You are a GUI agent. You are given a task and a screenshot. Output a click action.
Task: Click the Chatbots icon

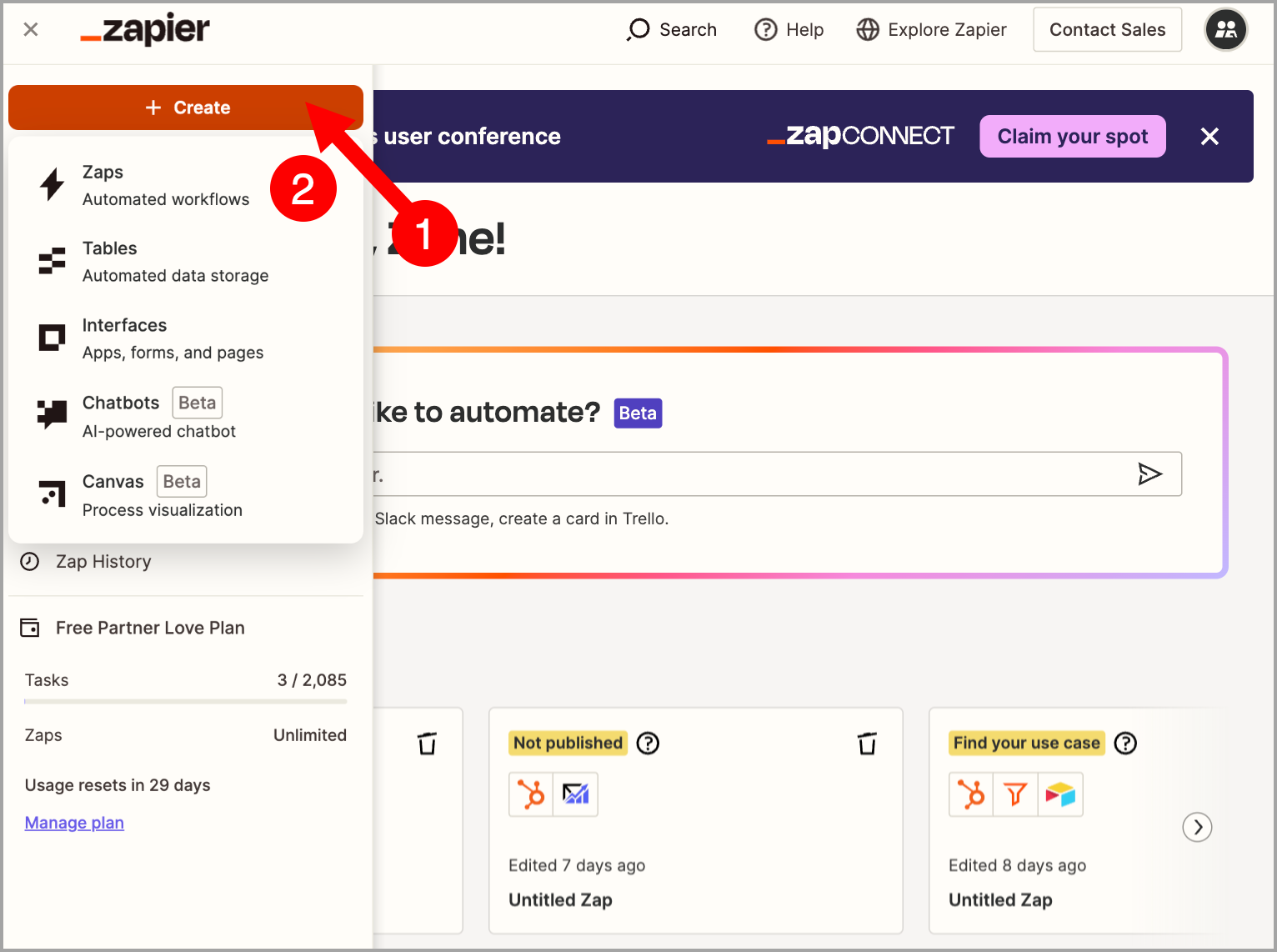52,414
